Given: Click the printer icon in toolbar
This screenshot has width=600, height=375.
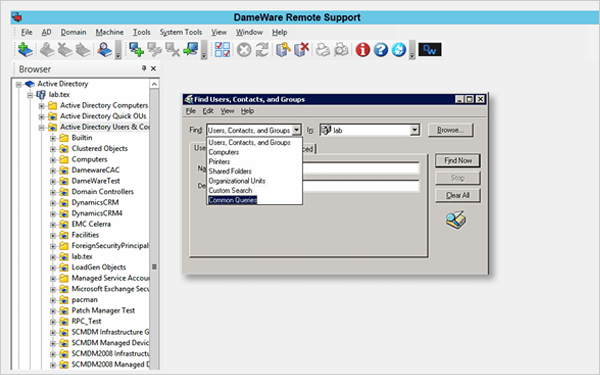Looking at the screenshot, I should 323,50.
